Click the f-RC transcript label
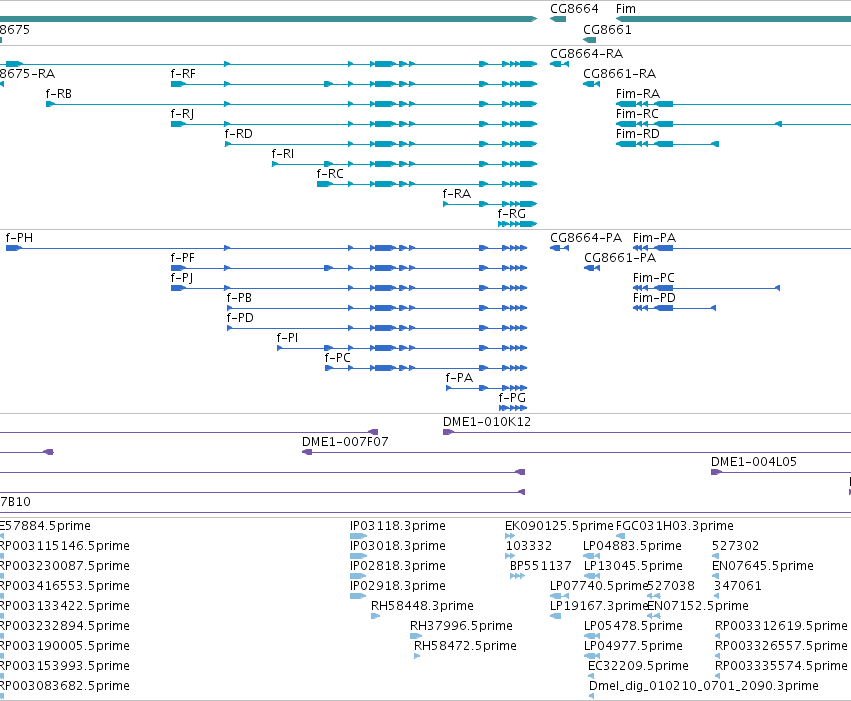 329,174
